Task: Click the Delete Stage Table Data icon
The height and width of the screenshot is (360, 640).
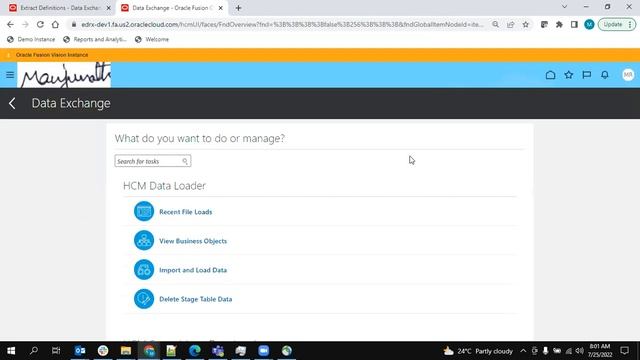Action: 144,299
